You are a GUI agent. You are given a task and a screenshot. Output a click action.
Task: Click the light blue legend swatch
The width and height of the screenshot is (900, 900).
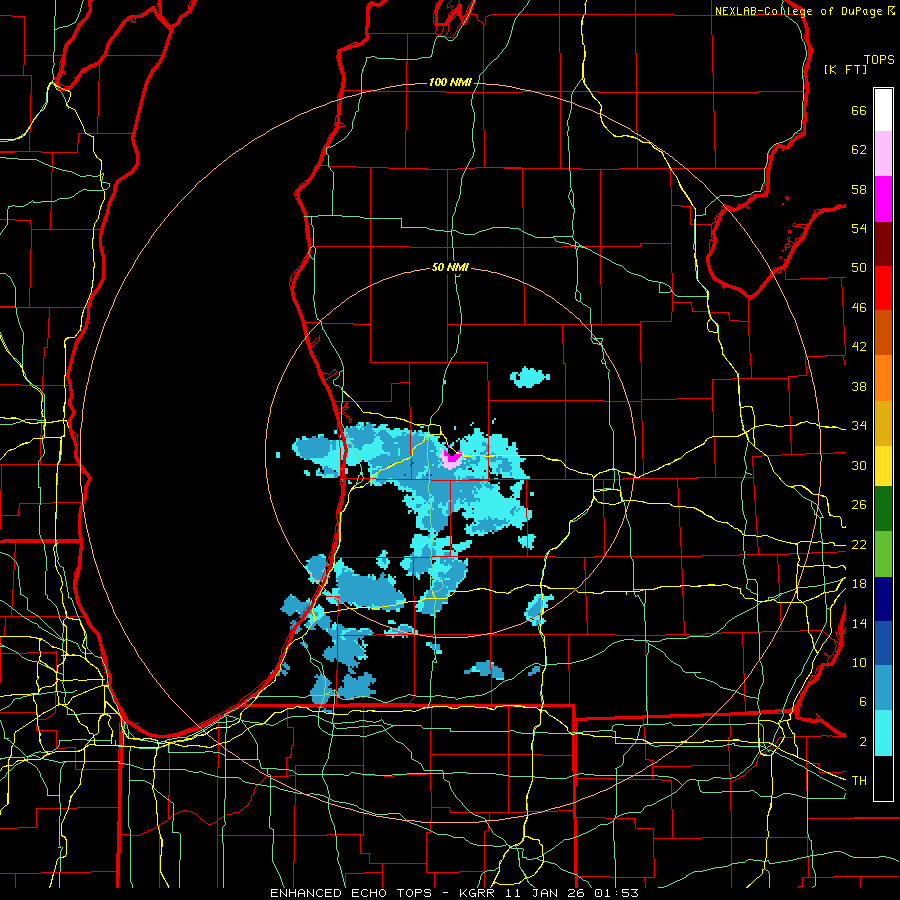[883, 688]
